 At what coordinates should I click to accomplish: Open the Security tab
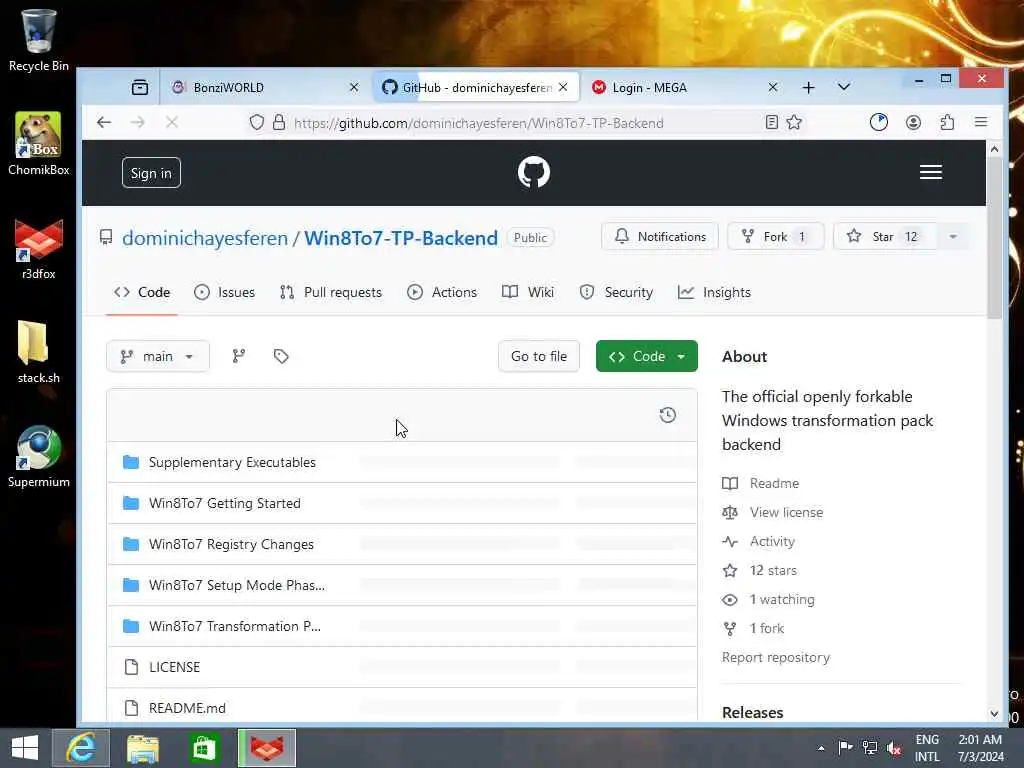616,292
